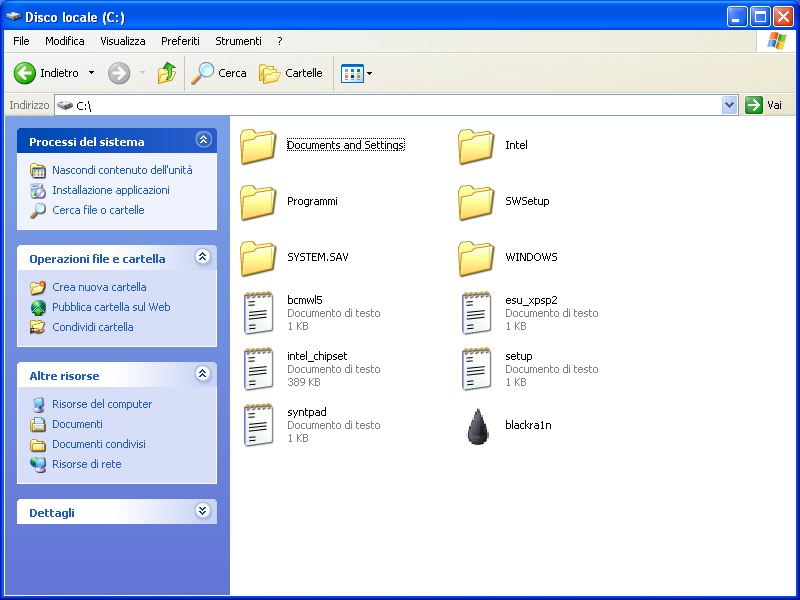Open the Preferiti menu
Image resolution: width=800 pixels, height=600 pixels.
tap(180, 41)
